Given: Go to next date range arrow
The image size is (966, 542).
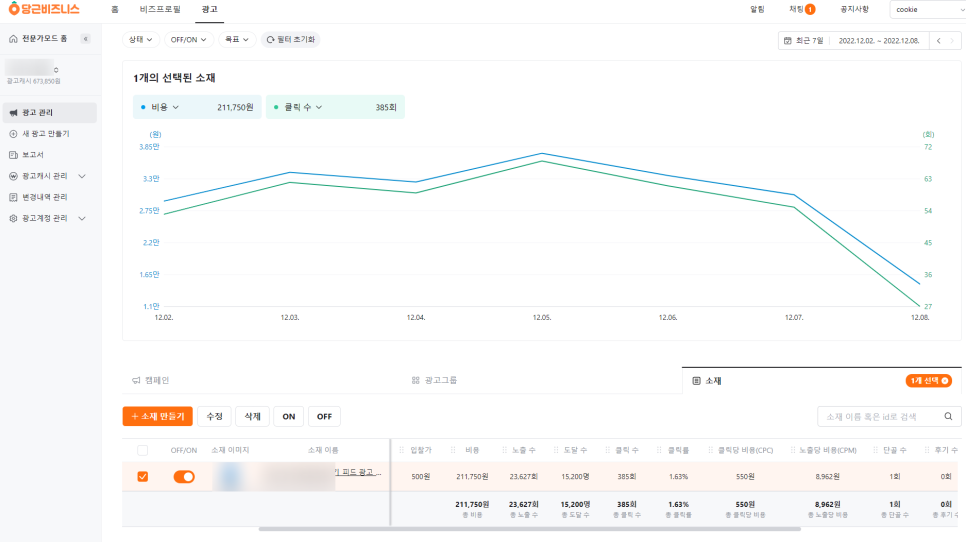Looking at the screenshot, I should tap(952, 41).
